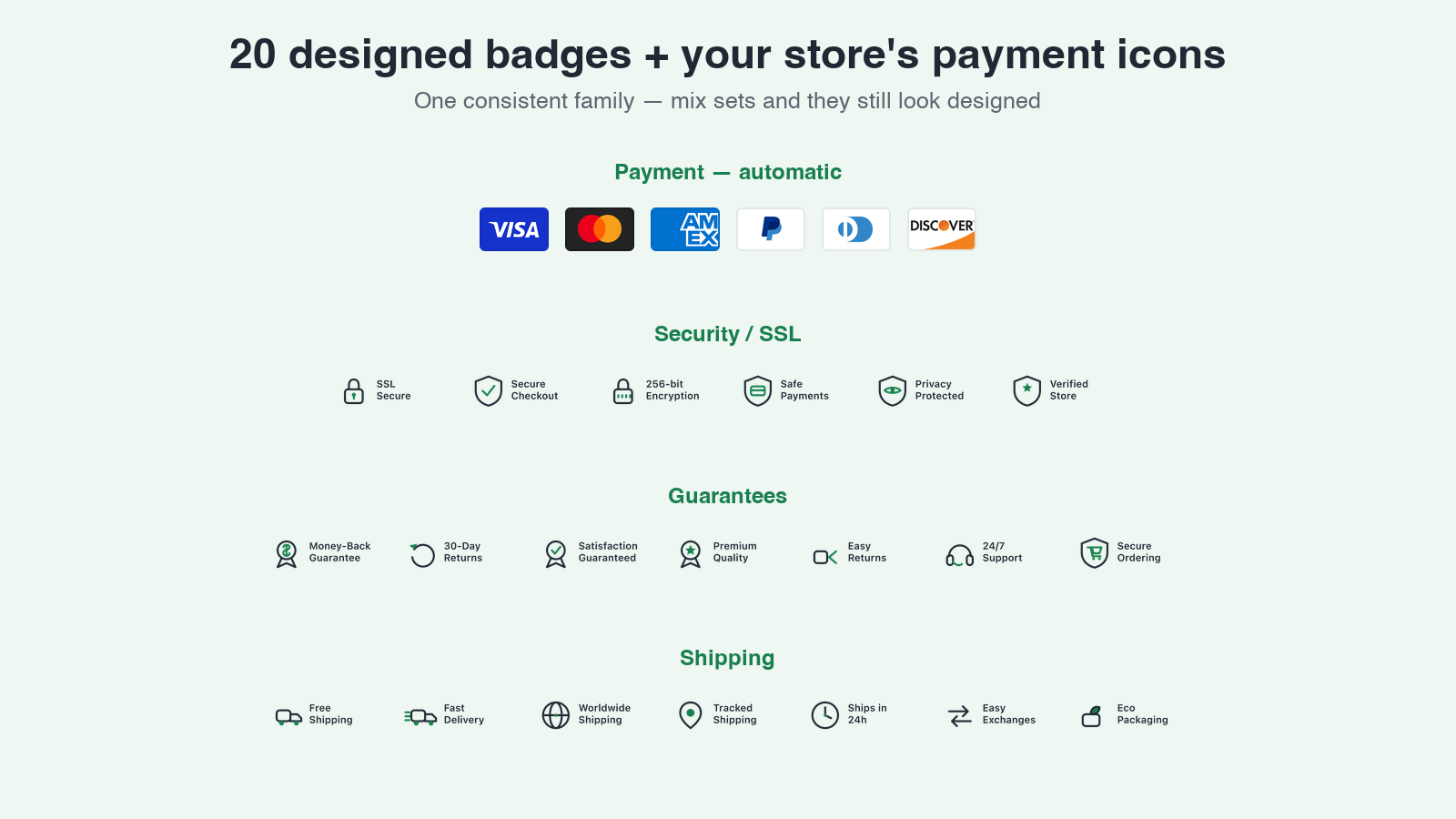Viewport: 1456px width, 819px height.
Task: Click the Visa payment icon
Action: (x=514, y=229)
